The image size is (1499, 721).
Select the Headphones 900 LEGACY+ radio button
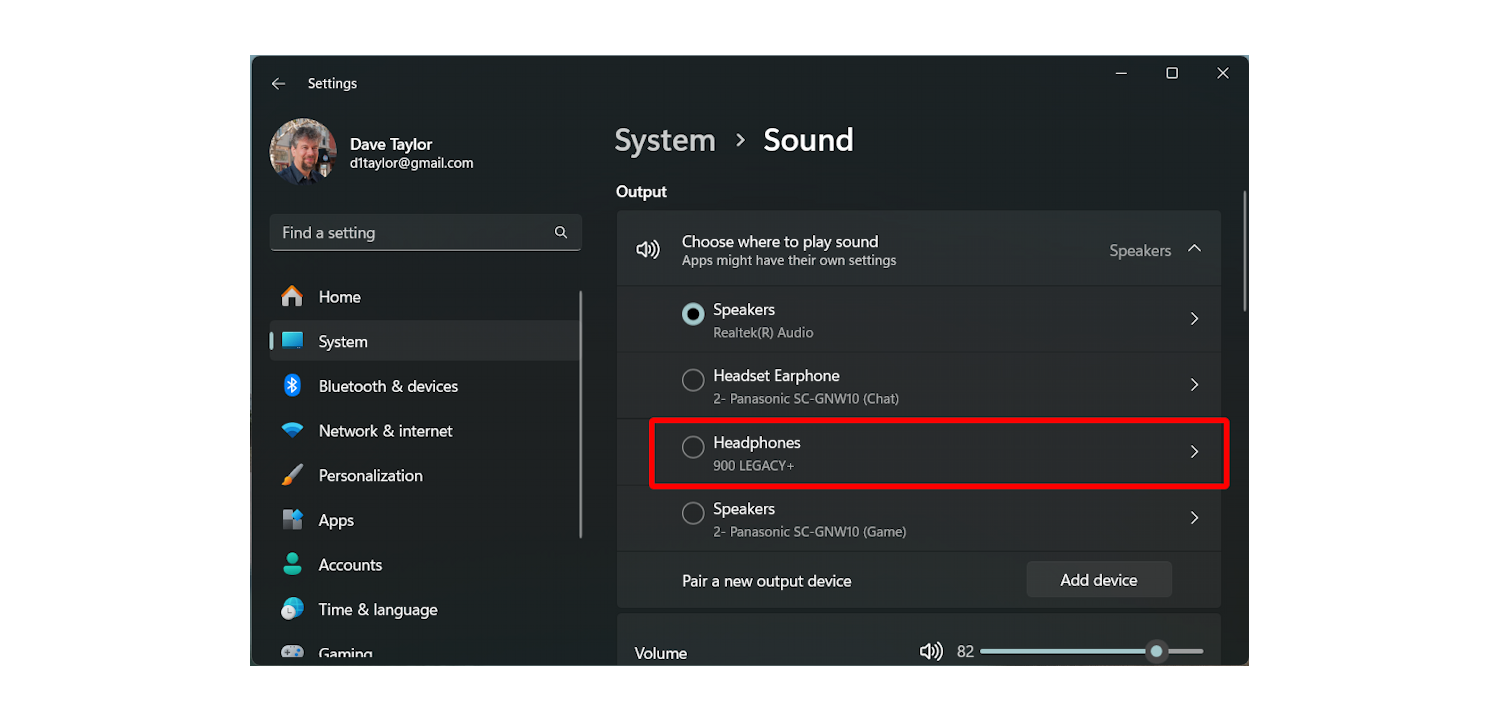point(692,446)
